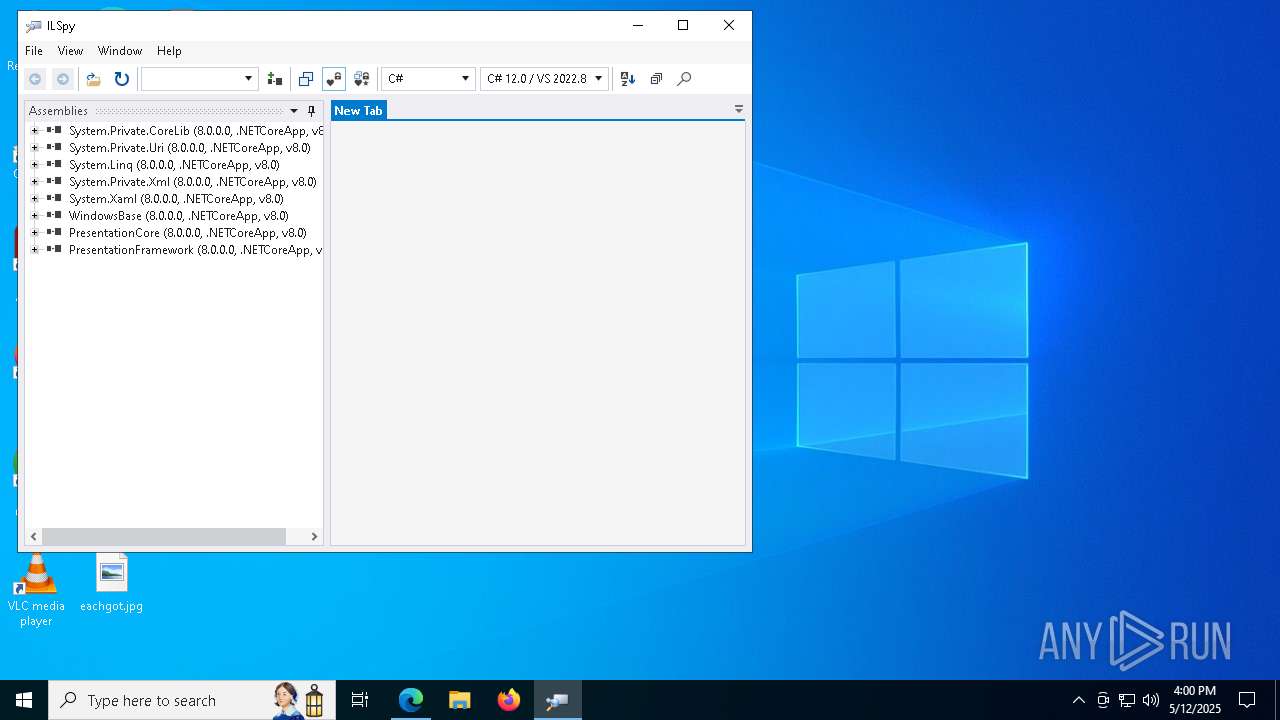Screen dimensions: 1280x720
Task: Expand WindowsBase node
Action: [35, 216]
